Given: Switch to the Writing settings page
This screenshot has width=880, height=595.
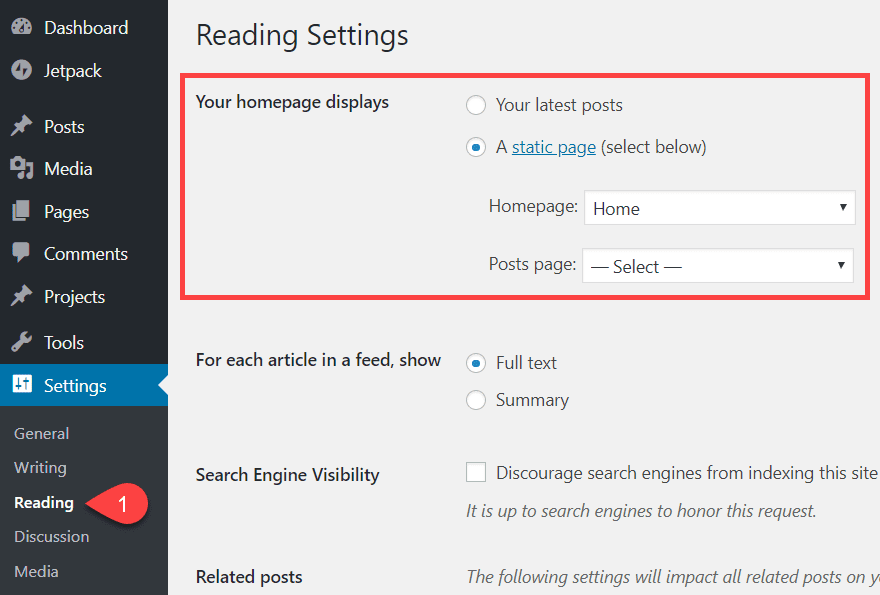Looking at the screenshot, I should click(40, 467).
